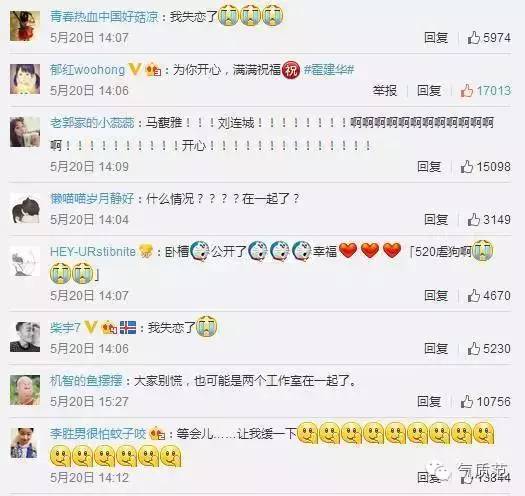Open 懒喵喵岁月静好's profile by username
The width and height of the screenshot is (525, 496).
tap(92, 199)
